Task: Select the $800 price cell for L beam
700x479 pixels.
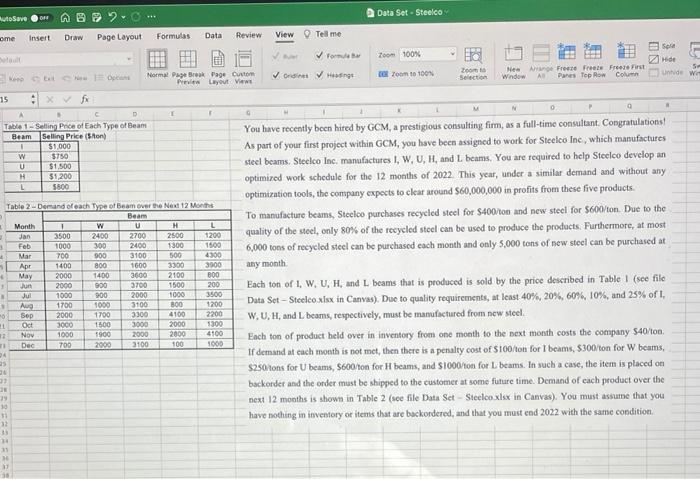Action: click(60, 187)
